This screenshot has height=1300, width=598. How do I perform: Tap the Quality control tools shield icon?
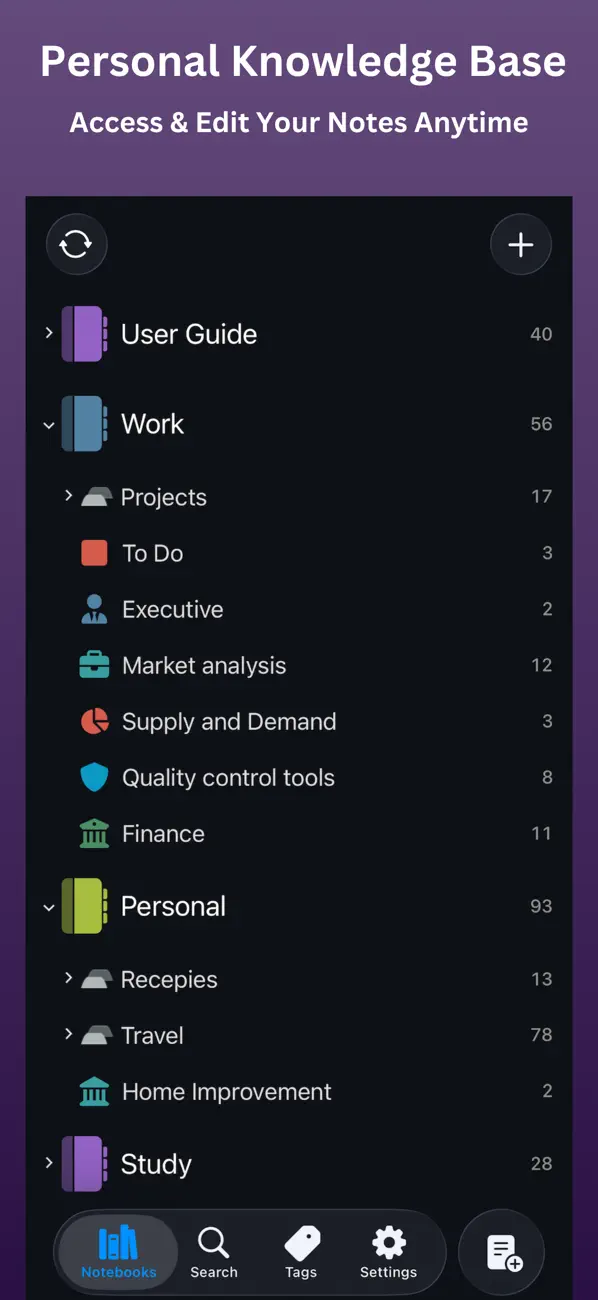pyautogui.click(x=95, y=777)
